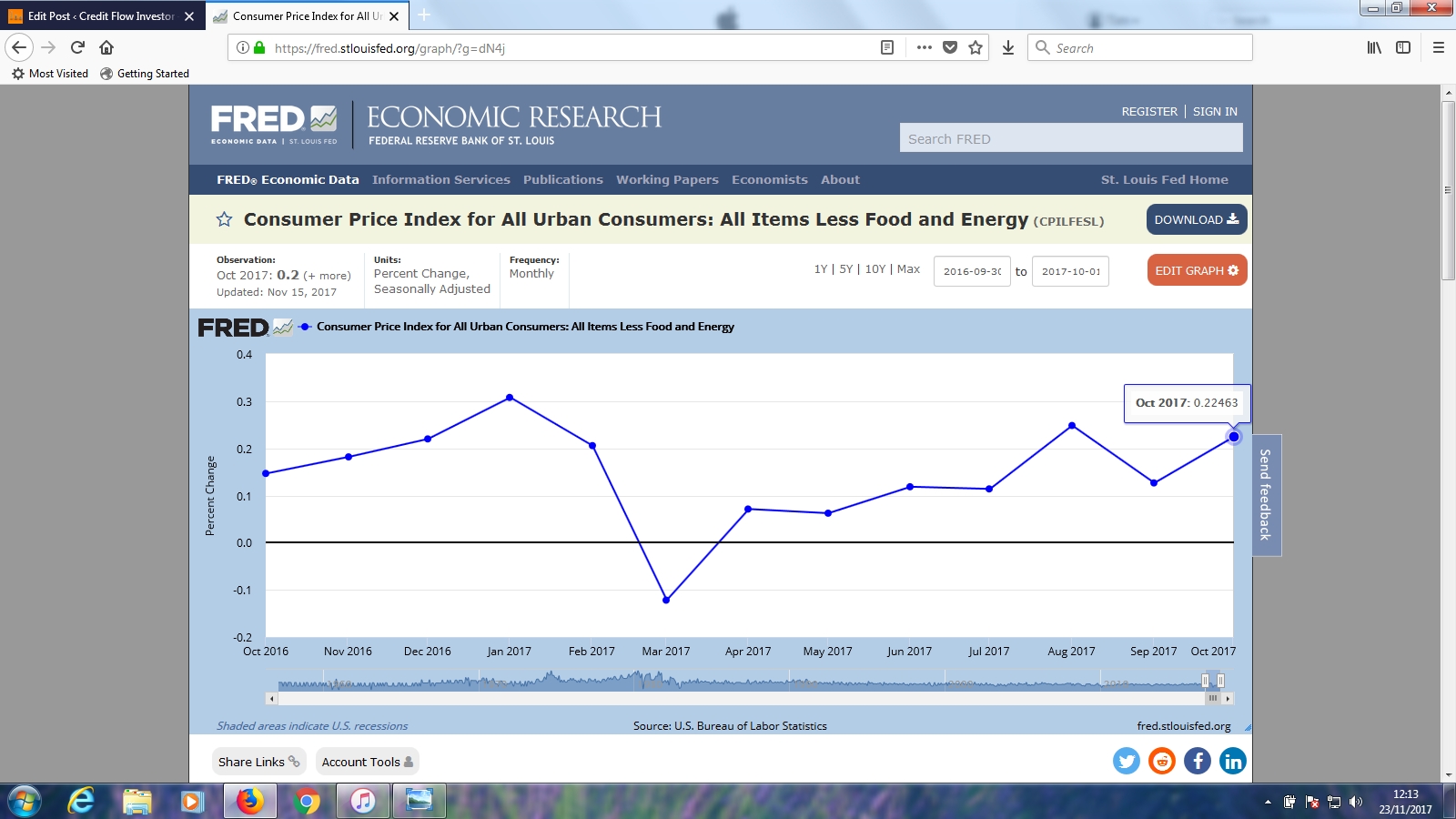Share the graph on Reddit
1456x819 pixels.
tap(1162, 761)
